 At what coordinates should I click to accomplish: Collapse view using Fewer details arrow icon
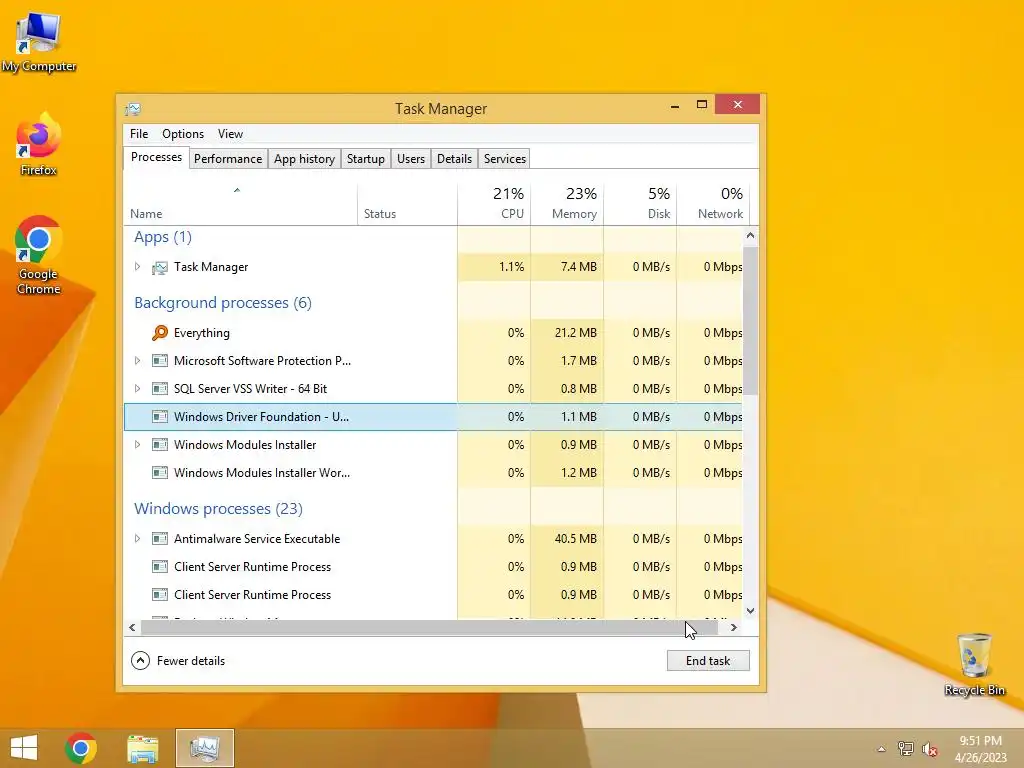[140, 661]
